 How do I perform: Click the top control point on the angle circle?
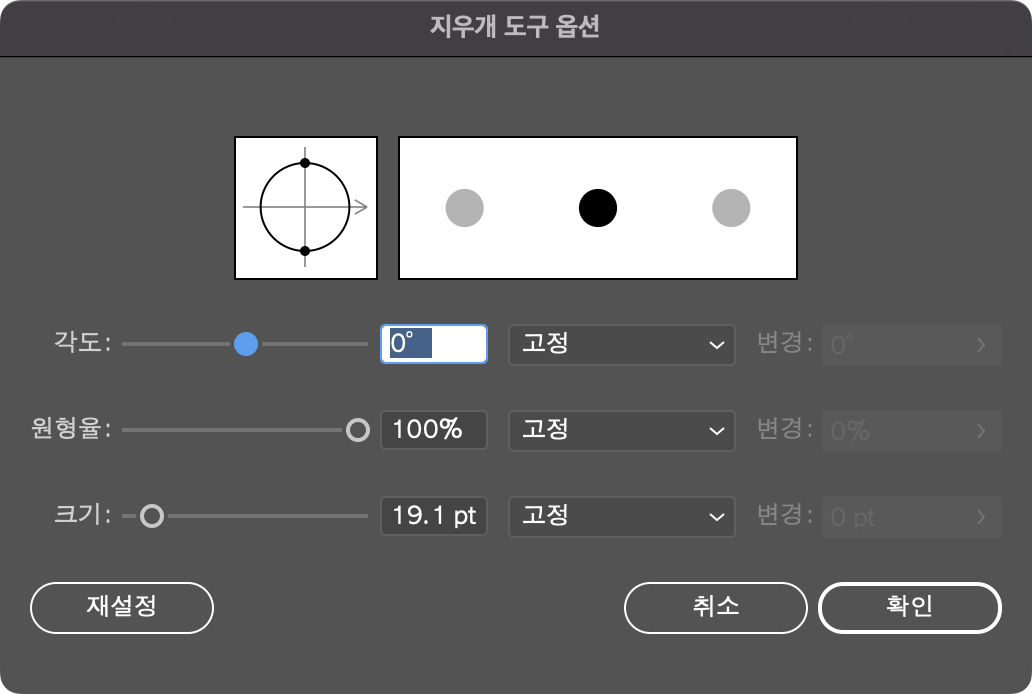pyautogui.click(x=305, y=161)
